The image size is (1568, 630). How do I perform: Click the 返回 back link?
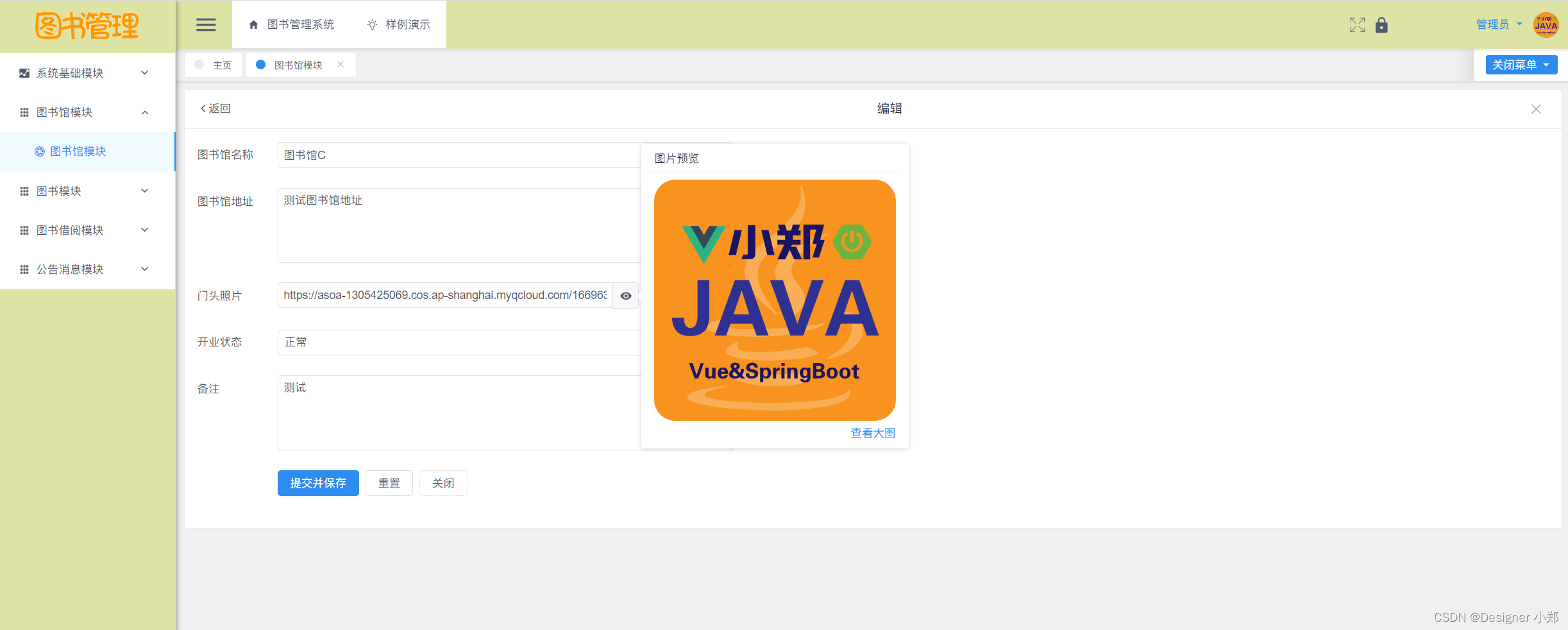click(215, 108)
